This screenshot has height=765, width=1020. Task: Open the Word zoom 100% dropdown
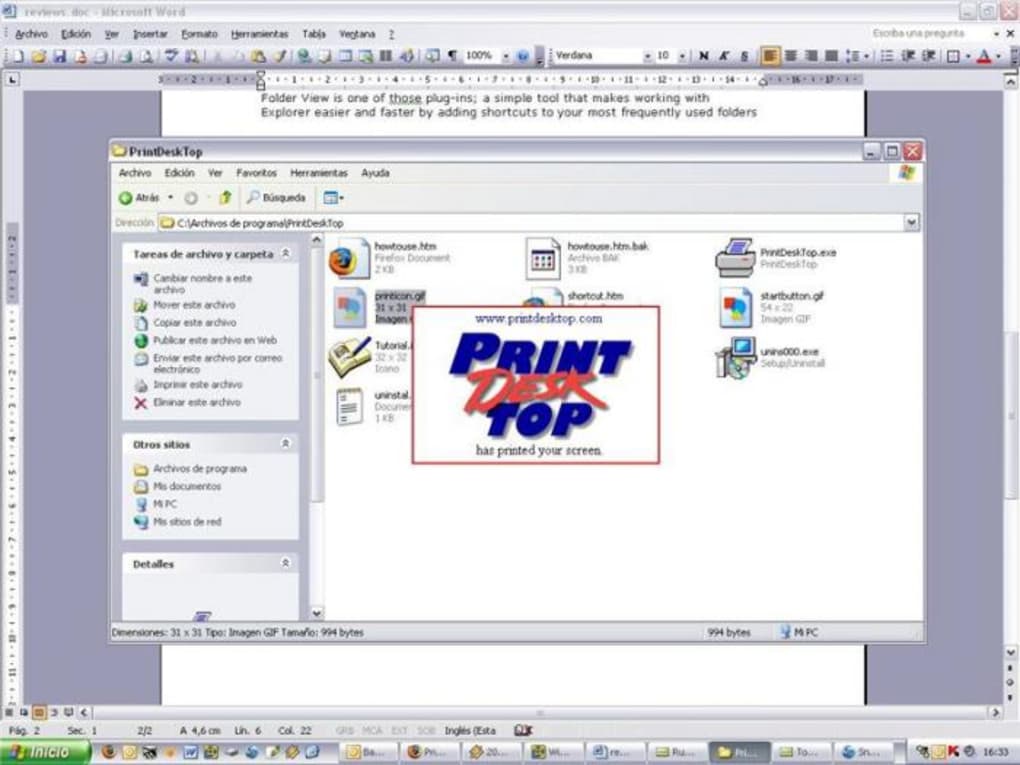(x=505, y=57)
